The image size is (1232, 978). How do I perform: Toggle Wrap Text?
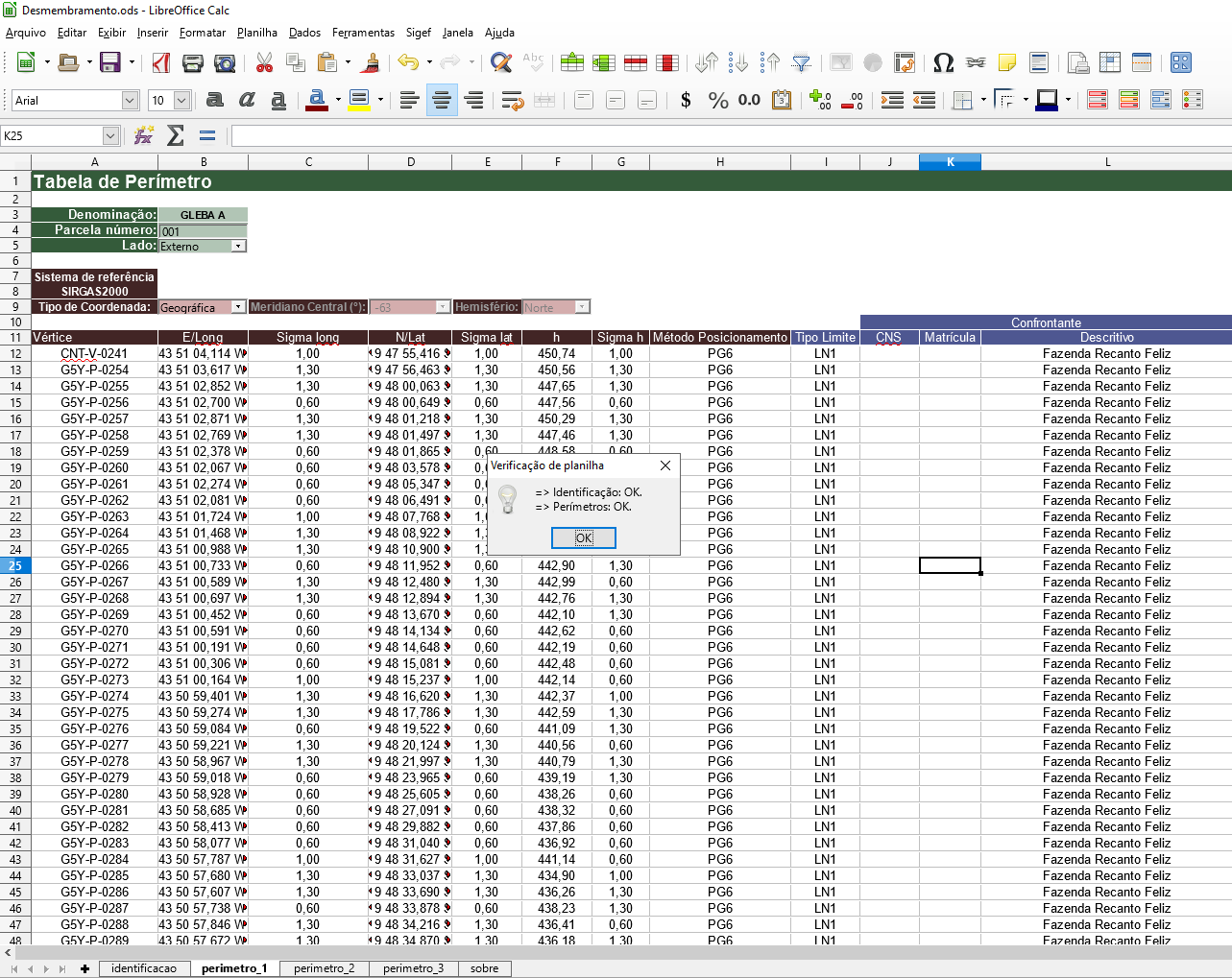point(513,100)
